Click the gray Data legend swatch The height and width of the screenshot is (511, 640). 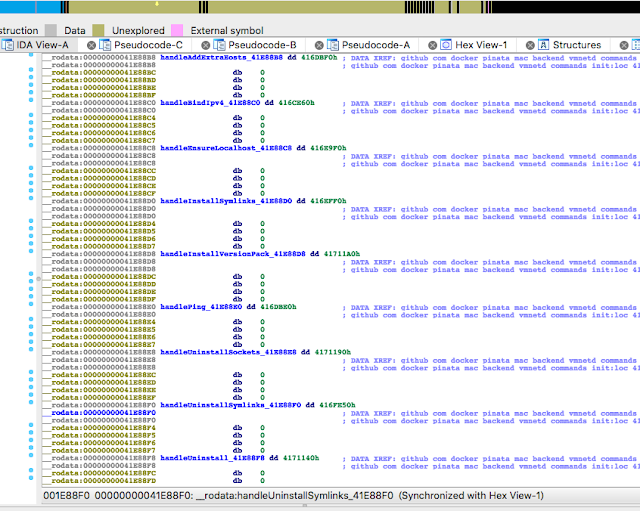click(x=51, y=30)
